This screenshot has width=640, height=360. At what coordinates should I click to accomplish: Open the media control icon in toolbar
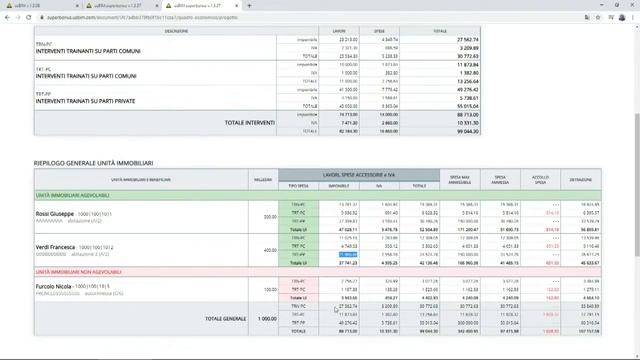coord(611,18)
